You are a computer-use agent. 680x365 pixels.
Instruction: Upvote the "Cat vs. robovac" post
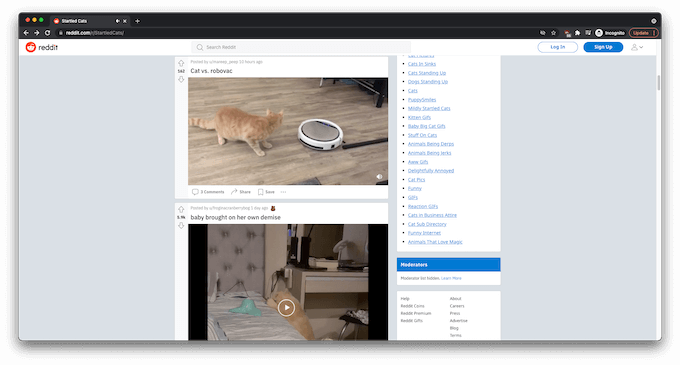pos(181,63)
